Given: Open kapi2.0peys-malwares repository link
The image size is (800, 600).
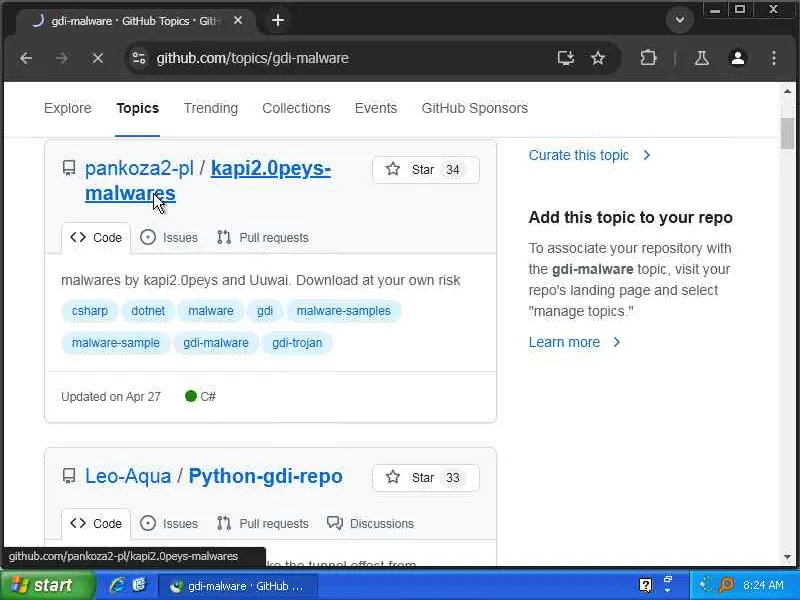Looking at the screenshot, I should pyautogui.click(x=208, y=181).
